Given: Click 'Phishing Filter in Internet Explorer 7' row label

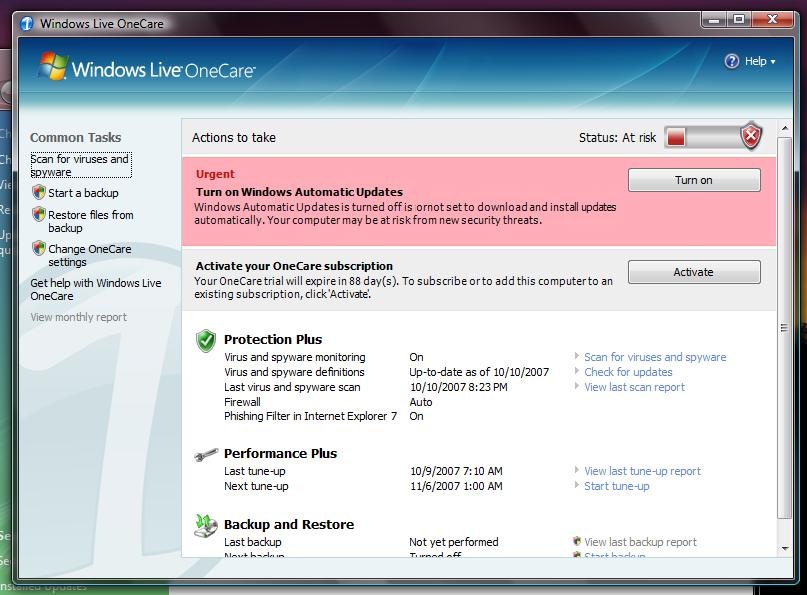Looking at the screenshot, I should [310, 416].
